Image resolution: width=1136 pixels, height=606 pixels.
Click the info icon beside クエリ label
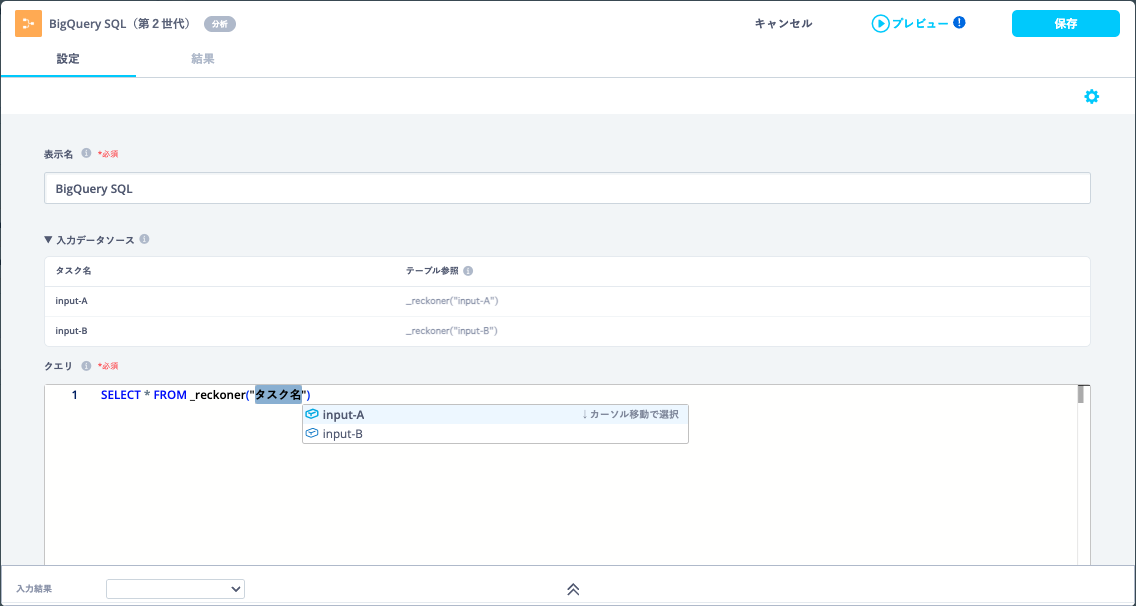86,366
